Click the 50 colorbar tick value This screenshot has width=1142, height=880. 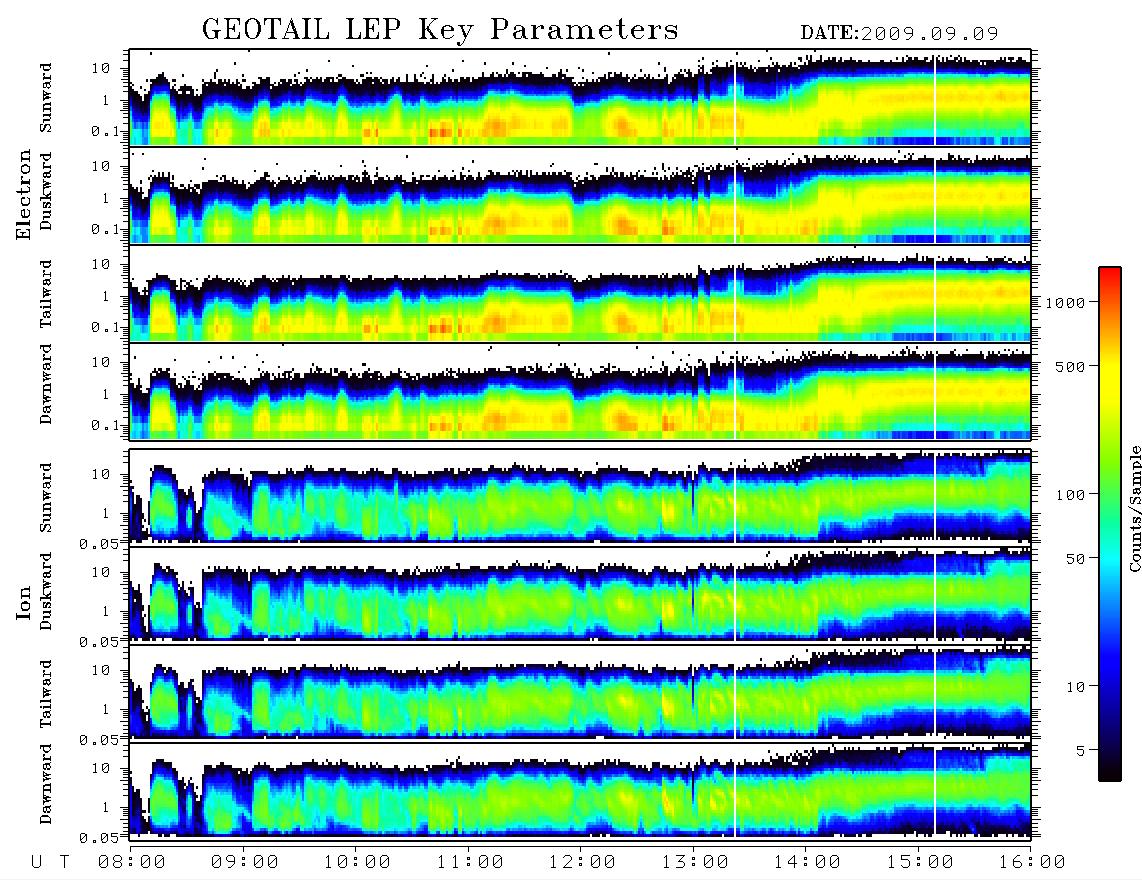(1075, 559)
